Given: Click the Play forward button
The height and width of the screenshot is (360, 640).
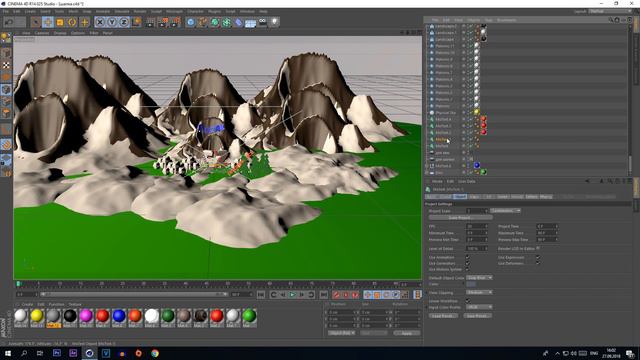Looking at the screenshot, I should [x=292, y=295].
